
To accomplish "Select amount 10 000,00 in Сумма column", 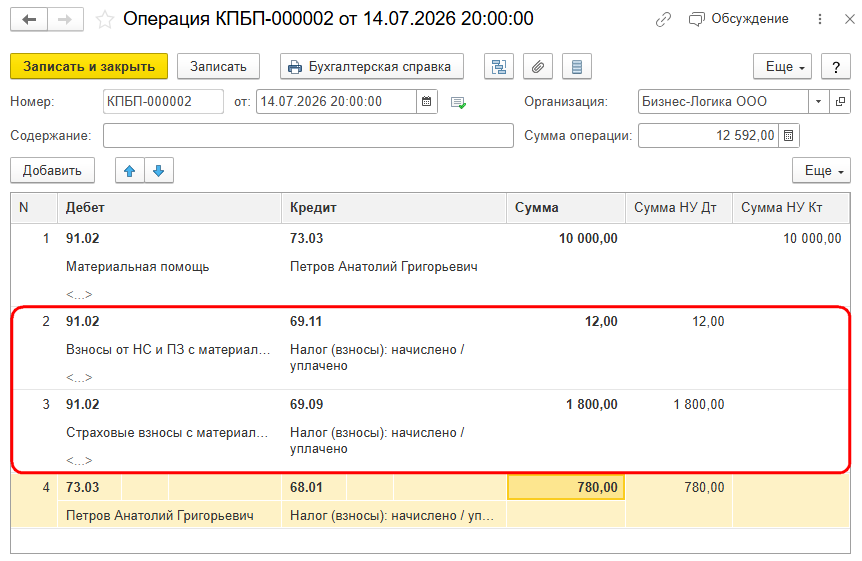I will coord(588,239).
